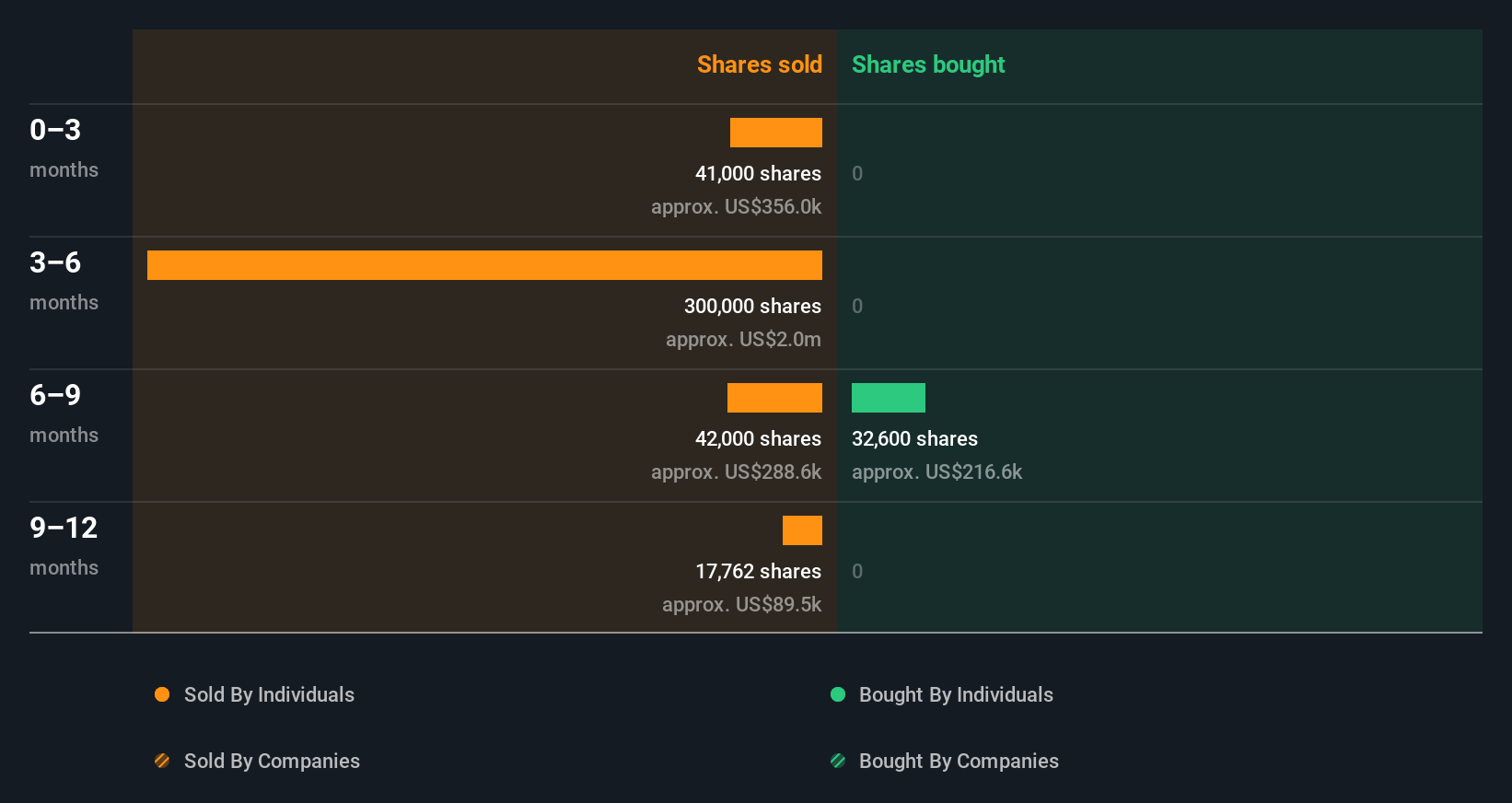Screen dimensions: 1512x803
Task: Click the 32,600 shares value
Action: [x=914, y=438]
